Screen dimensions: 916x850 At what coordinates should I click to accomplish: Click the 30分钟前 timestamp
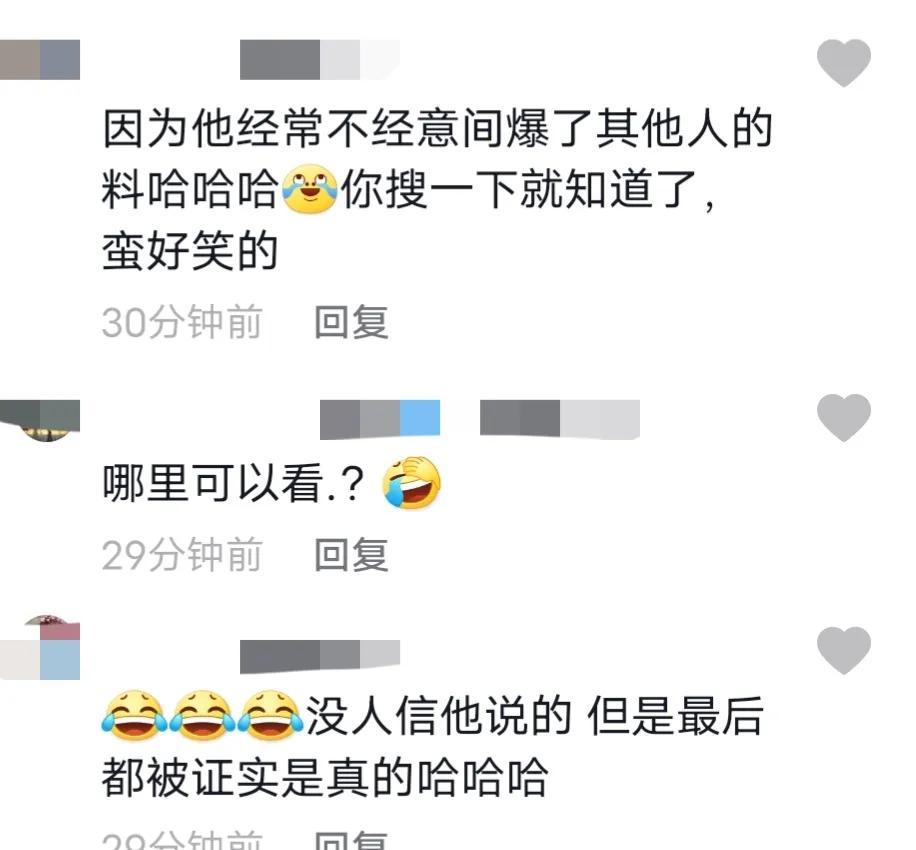(x=182, y=322)
